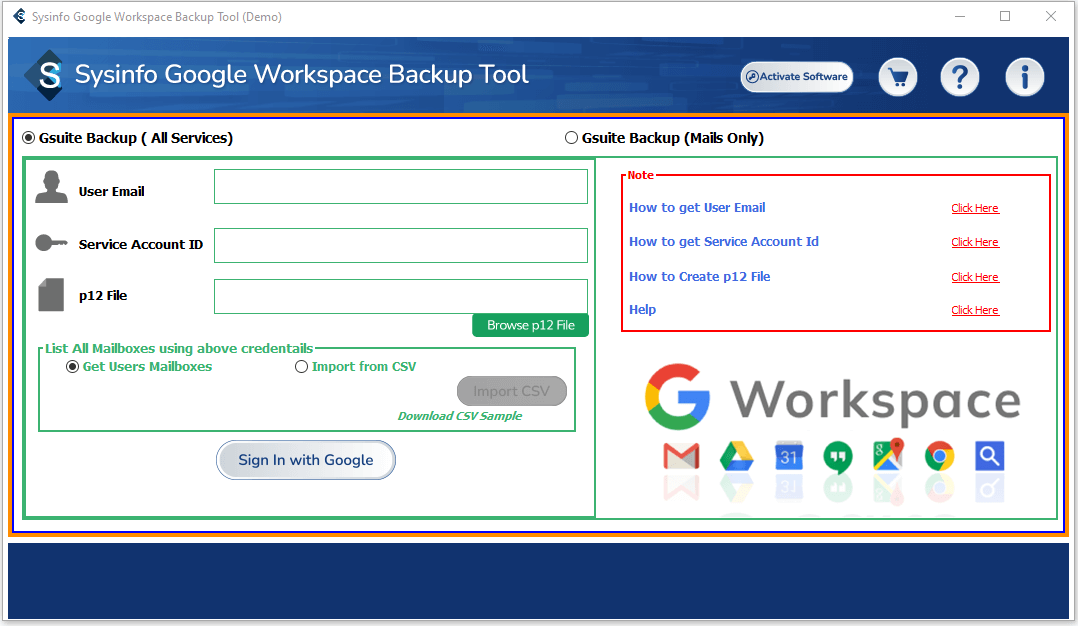Click the Google Drive icon
This screenshot has width=1078, height=626.
[736, 456]
